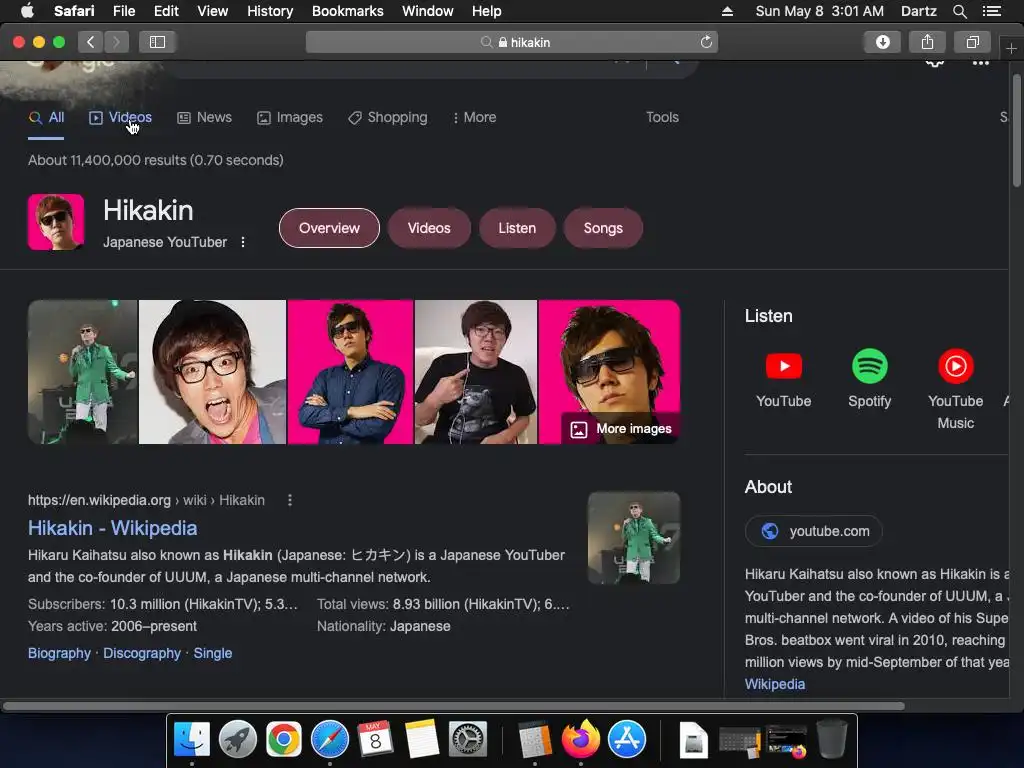Screen dimensions: 1024x768
Task: Open the Discography sublink
Action: (142, 653)
